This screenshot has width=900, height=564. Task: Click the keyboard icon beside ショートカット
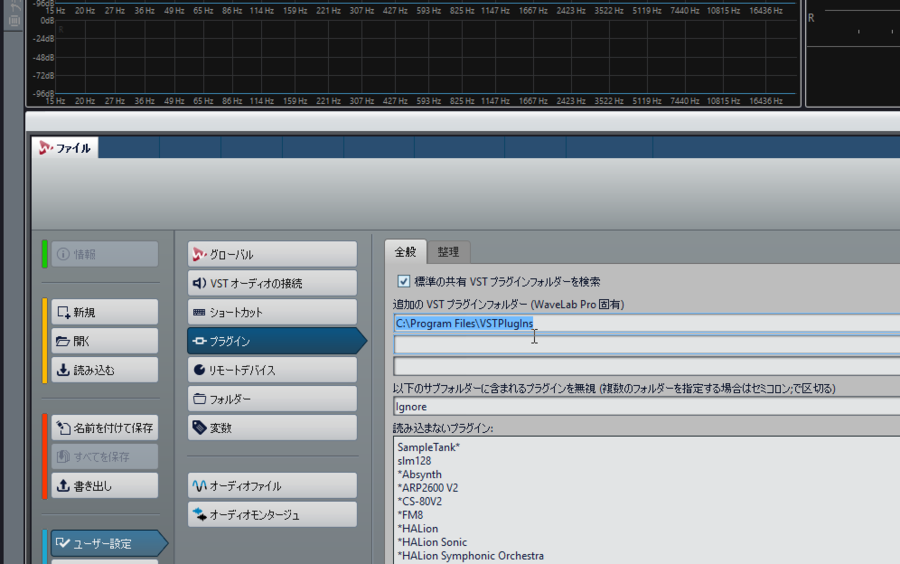tap(199, 312)
